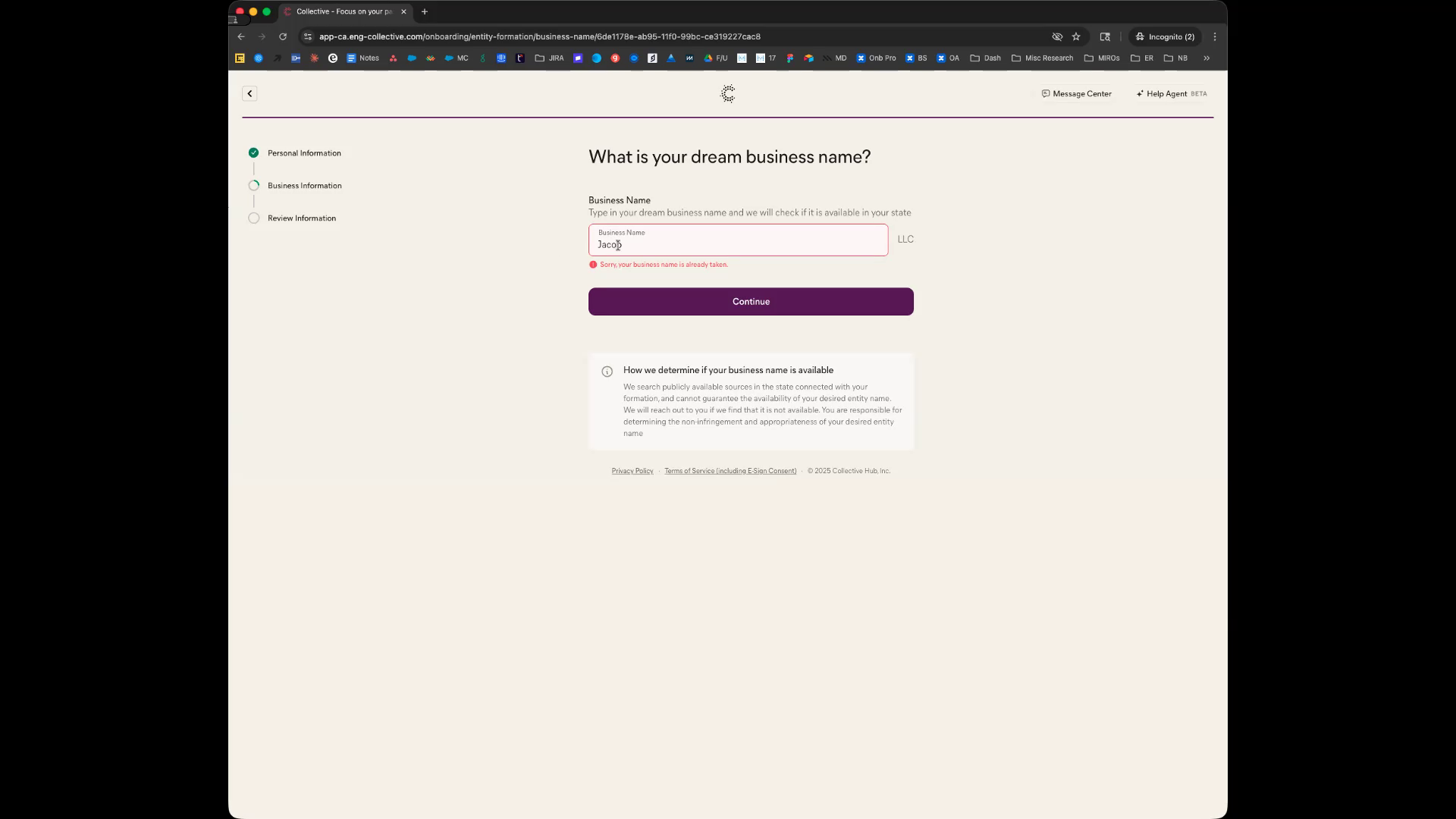The width and height of the screenshot is (1456, 819).
Task: Select the Business Information step
Action: point(304,186)
